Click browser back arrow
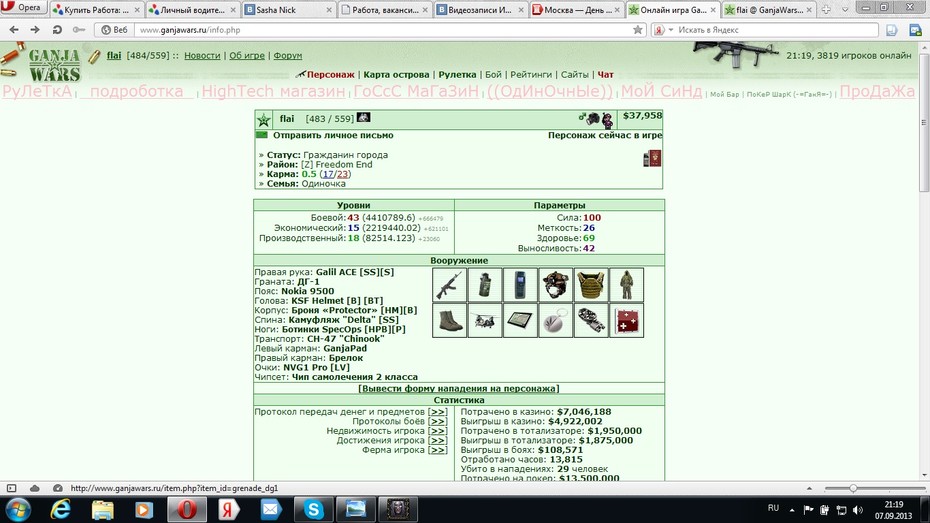 point(14,30)
